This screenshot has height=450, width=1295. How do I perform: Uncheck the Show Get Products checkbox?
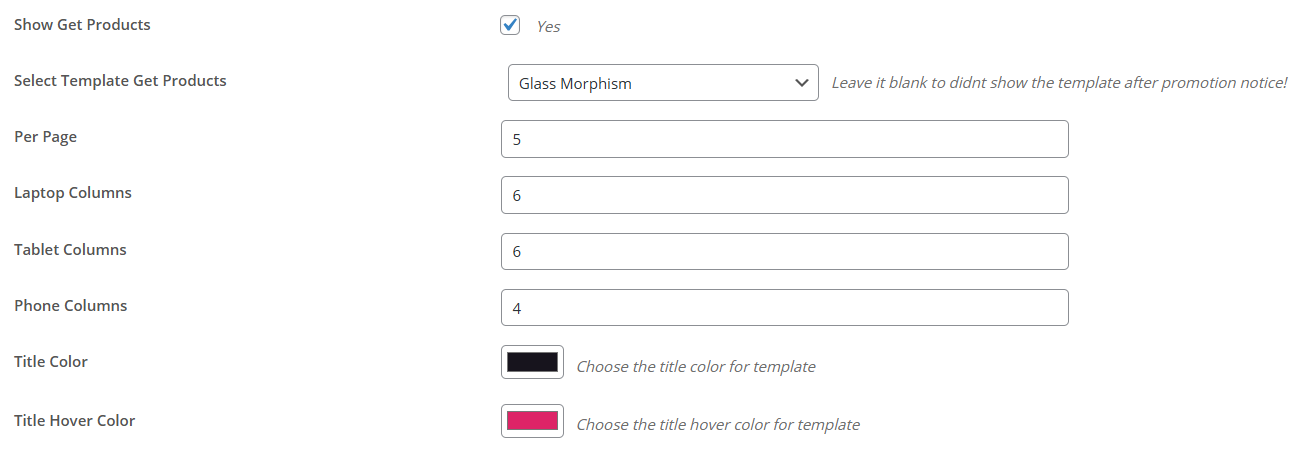pyautogui.click(x=510, y=25)
